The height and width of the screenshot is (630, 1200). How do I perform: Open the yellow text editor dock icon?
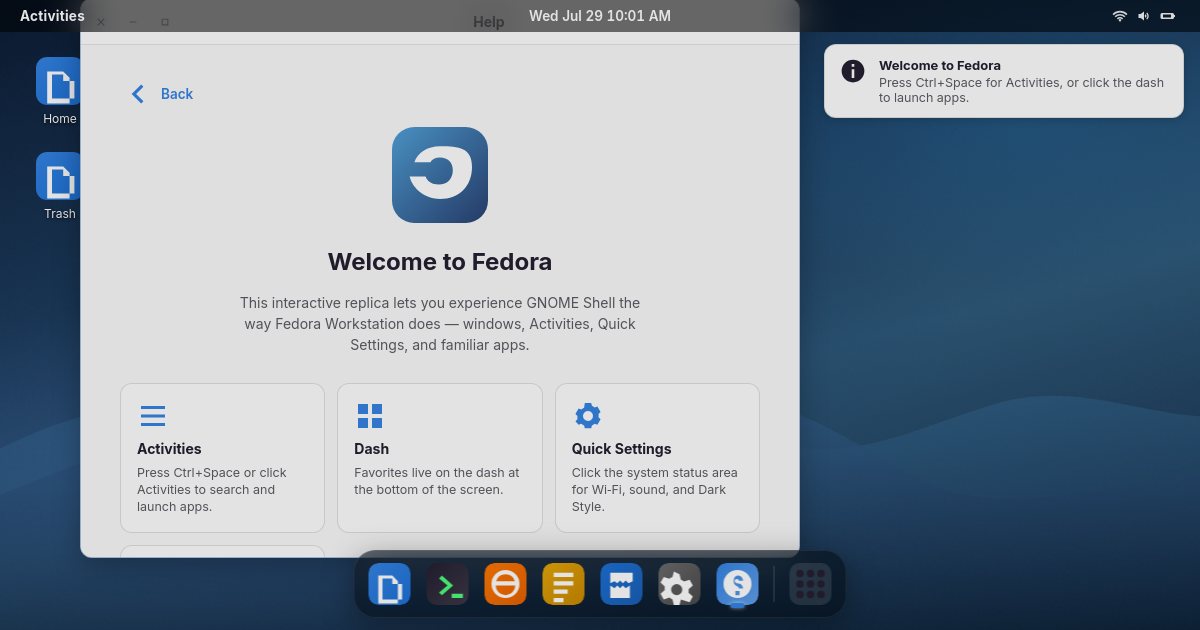[x=563, y=584]
